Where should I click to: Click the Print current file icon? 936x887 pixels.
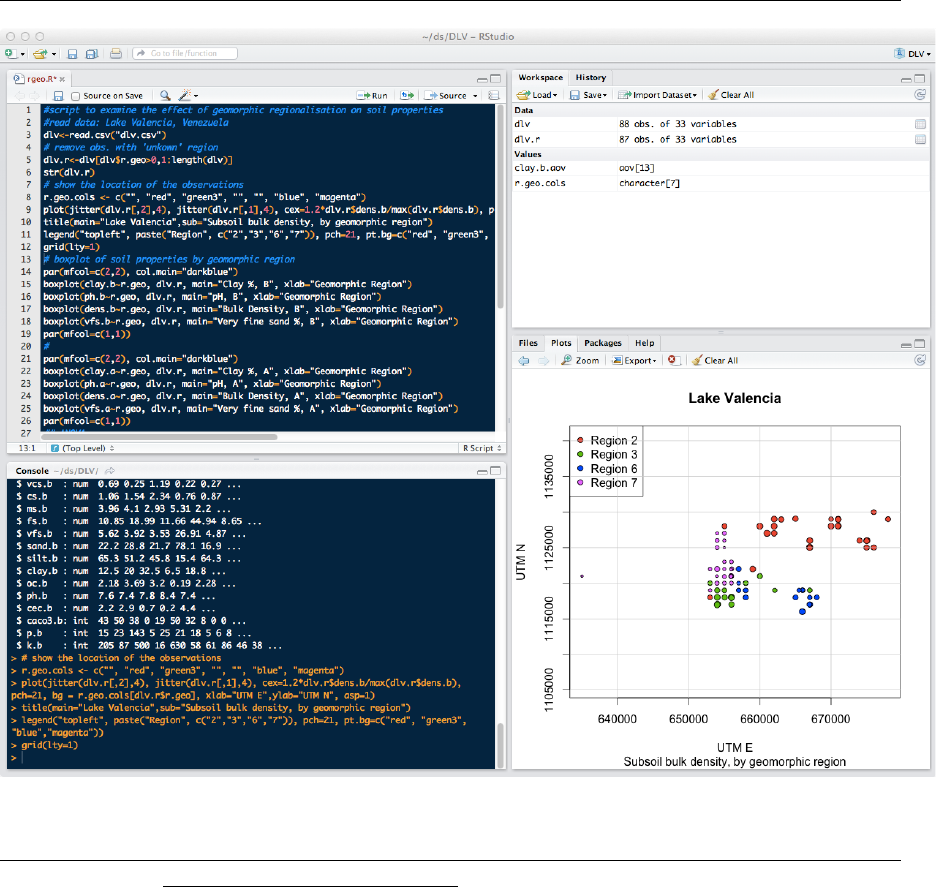(x=116, y=53)
